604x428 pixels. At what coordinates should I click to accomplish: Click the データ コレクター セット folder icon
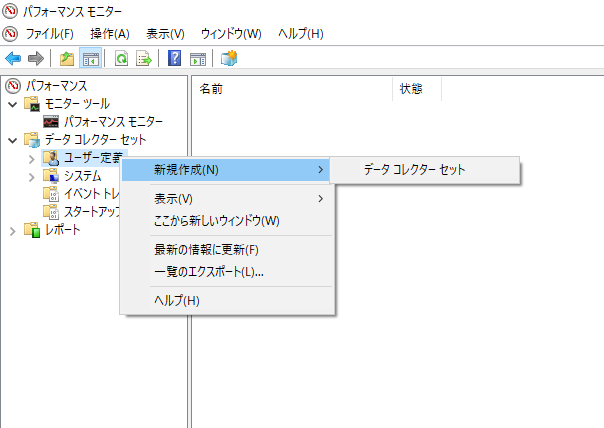coord(32,140)
